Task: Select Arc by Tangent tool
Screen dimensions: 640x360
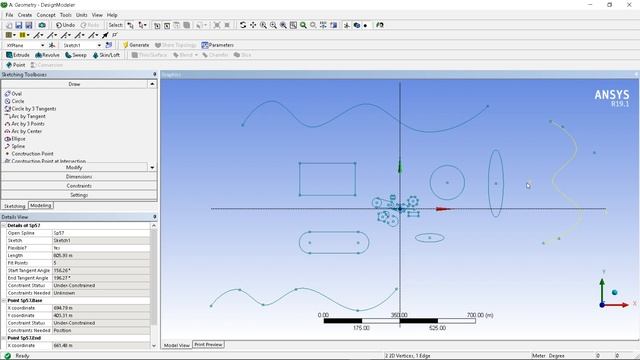Action: pyautogui.click(x=25, y=116)
